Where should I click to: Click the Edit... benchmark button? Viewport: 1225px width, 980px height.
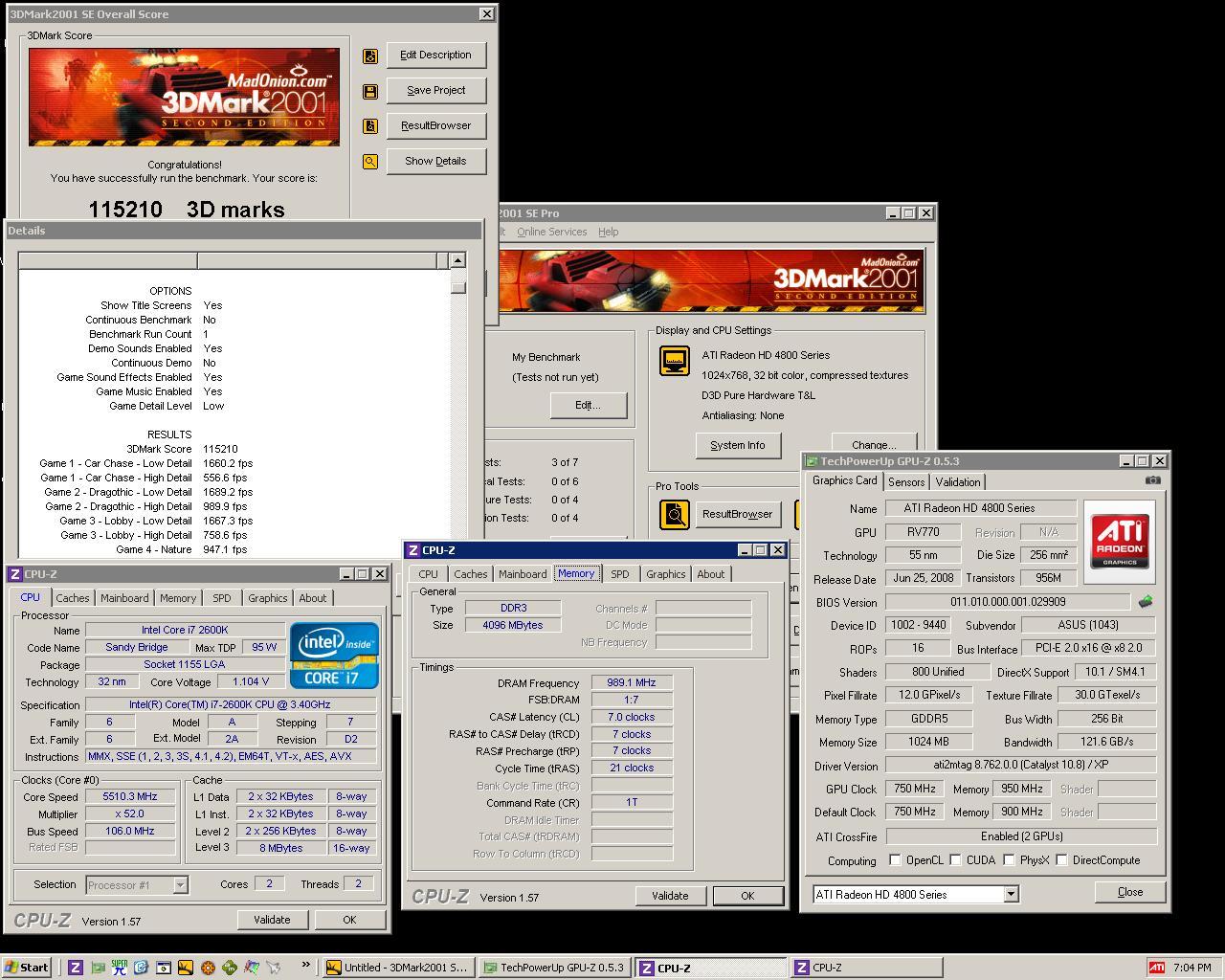tap(588, 406)
